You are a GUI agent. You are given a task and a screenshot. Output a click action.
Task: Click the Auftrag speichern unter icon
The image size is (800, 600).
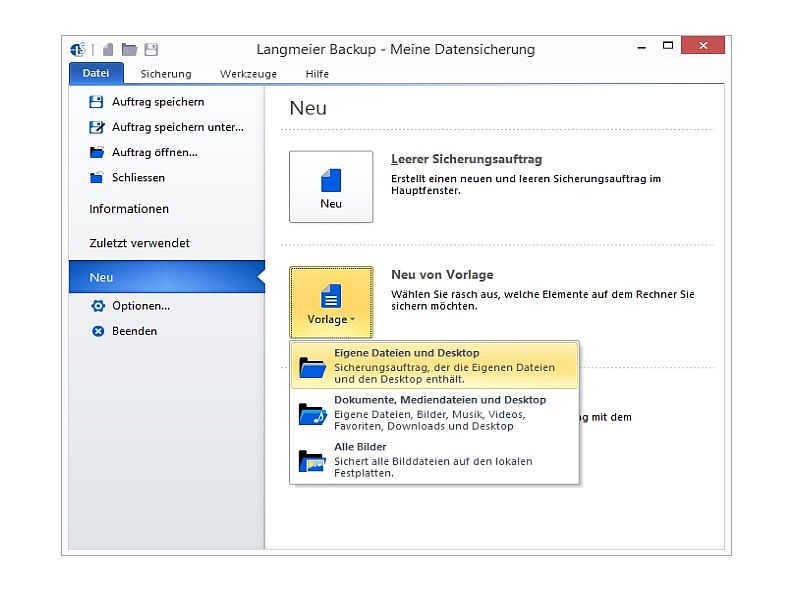tap(96, 127)
